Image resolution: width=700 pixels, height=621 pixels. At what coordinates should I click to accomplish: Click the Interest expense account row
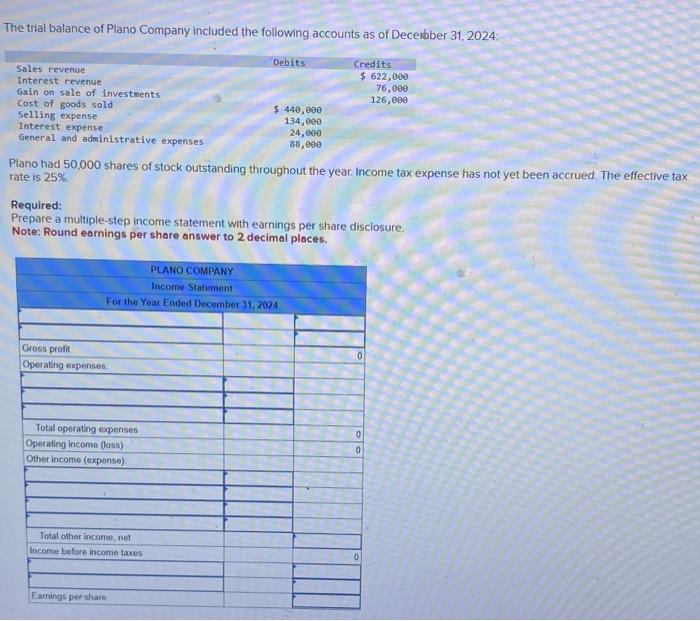pyautogui.click(x=61, y=127)
